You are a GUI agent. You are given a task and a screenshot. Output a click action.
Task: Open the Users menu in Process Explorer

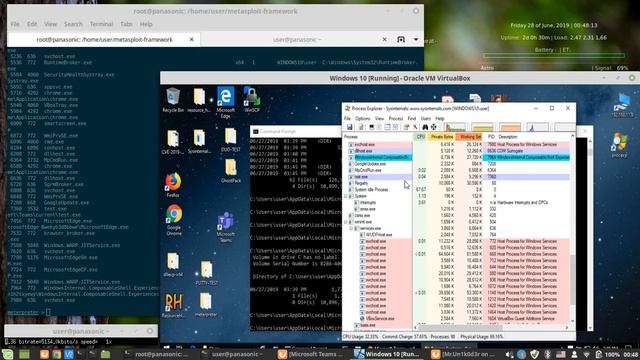pyautogui.click(x=426, y=118)
